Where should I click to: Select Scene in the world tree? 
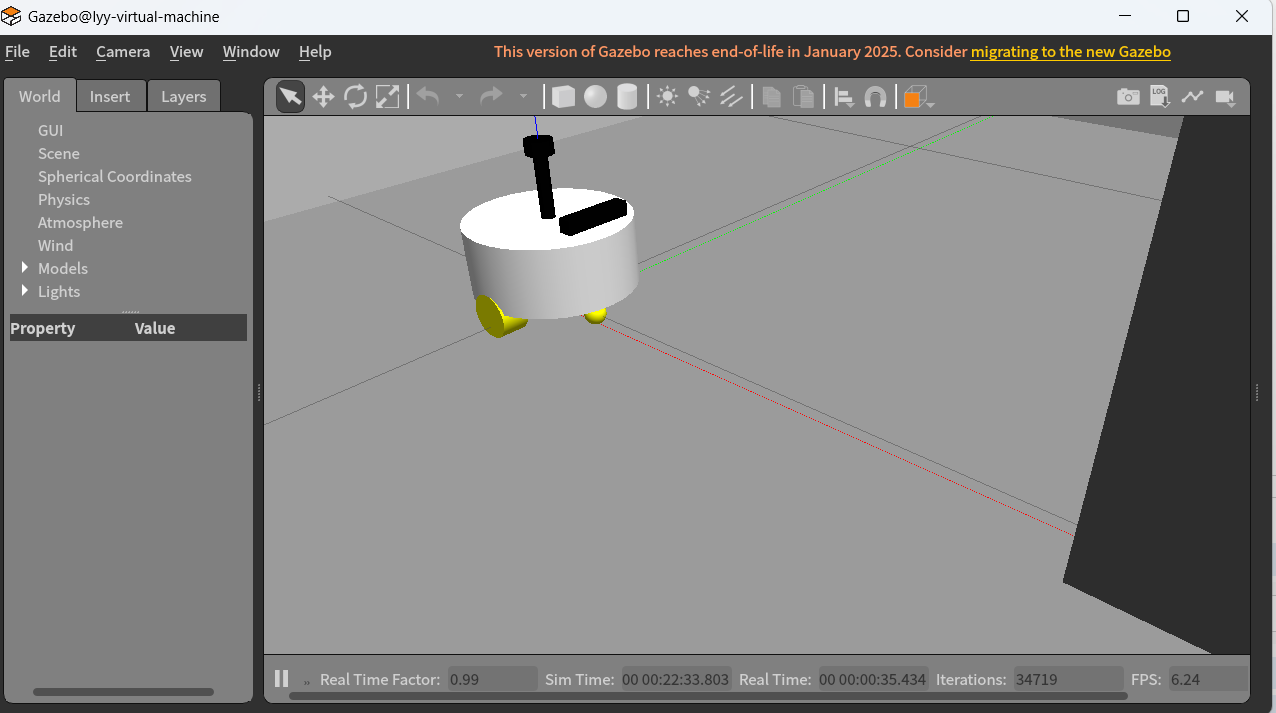59,153
